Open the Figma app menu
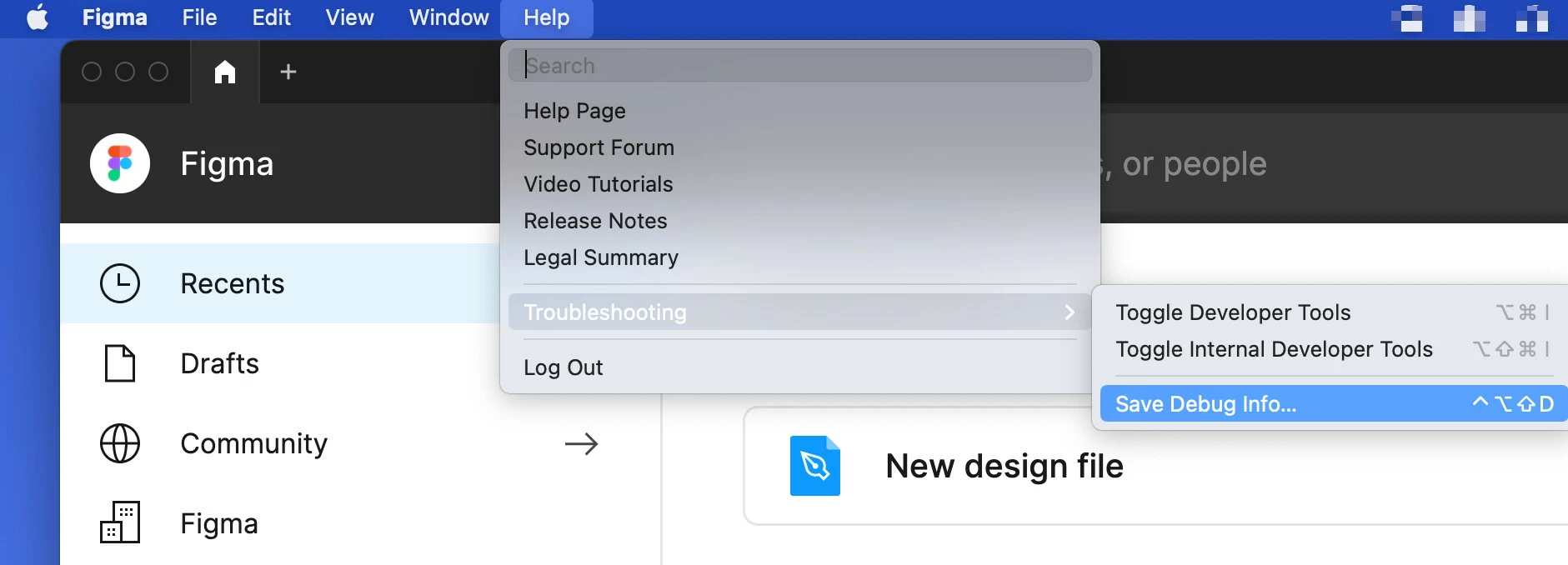The height and width of the screenshot is (565, 1568). [114, 17]
